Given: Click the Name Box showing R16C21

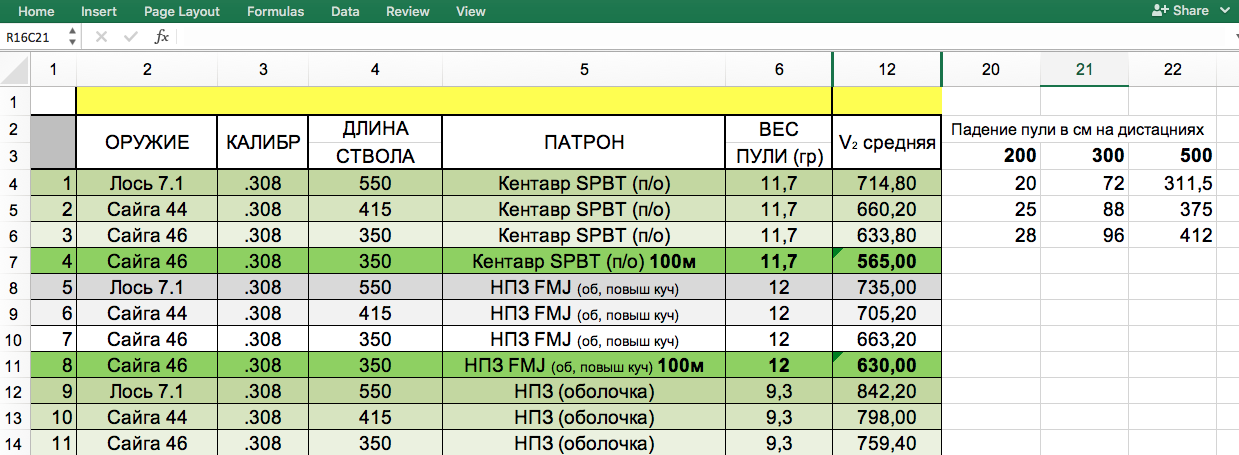Looking at the screenshot, I should point(32,37).
